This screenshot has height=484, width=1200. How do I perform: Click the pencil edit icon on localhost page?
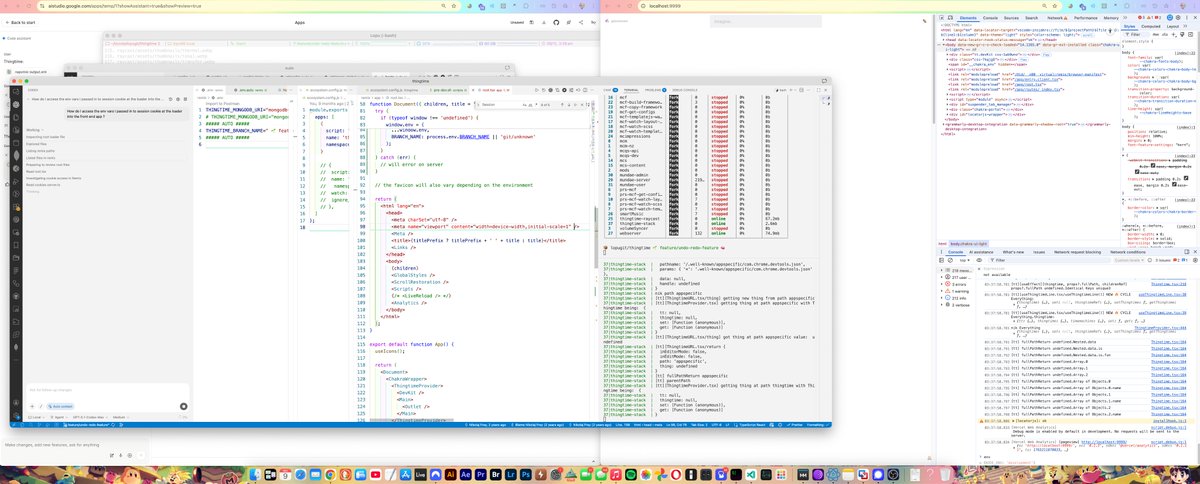922,21
